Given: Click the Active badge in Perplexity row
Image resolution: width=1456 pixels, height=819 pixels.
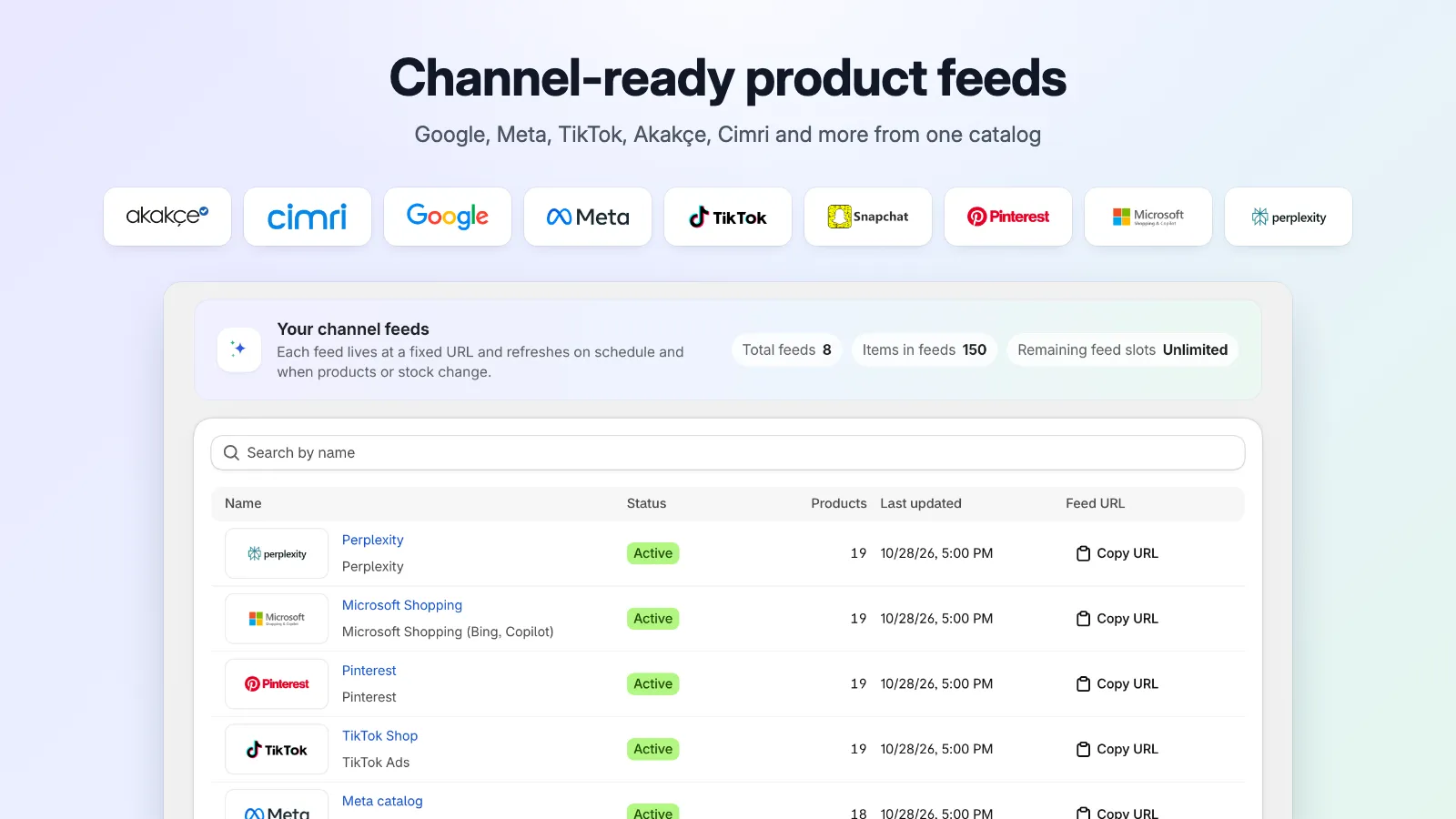Looking at the screenshot, I should (x=653, y=553).
